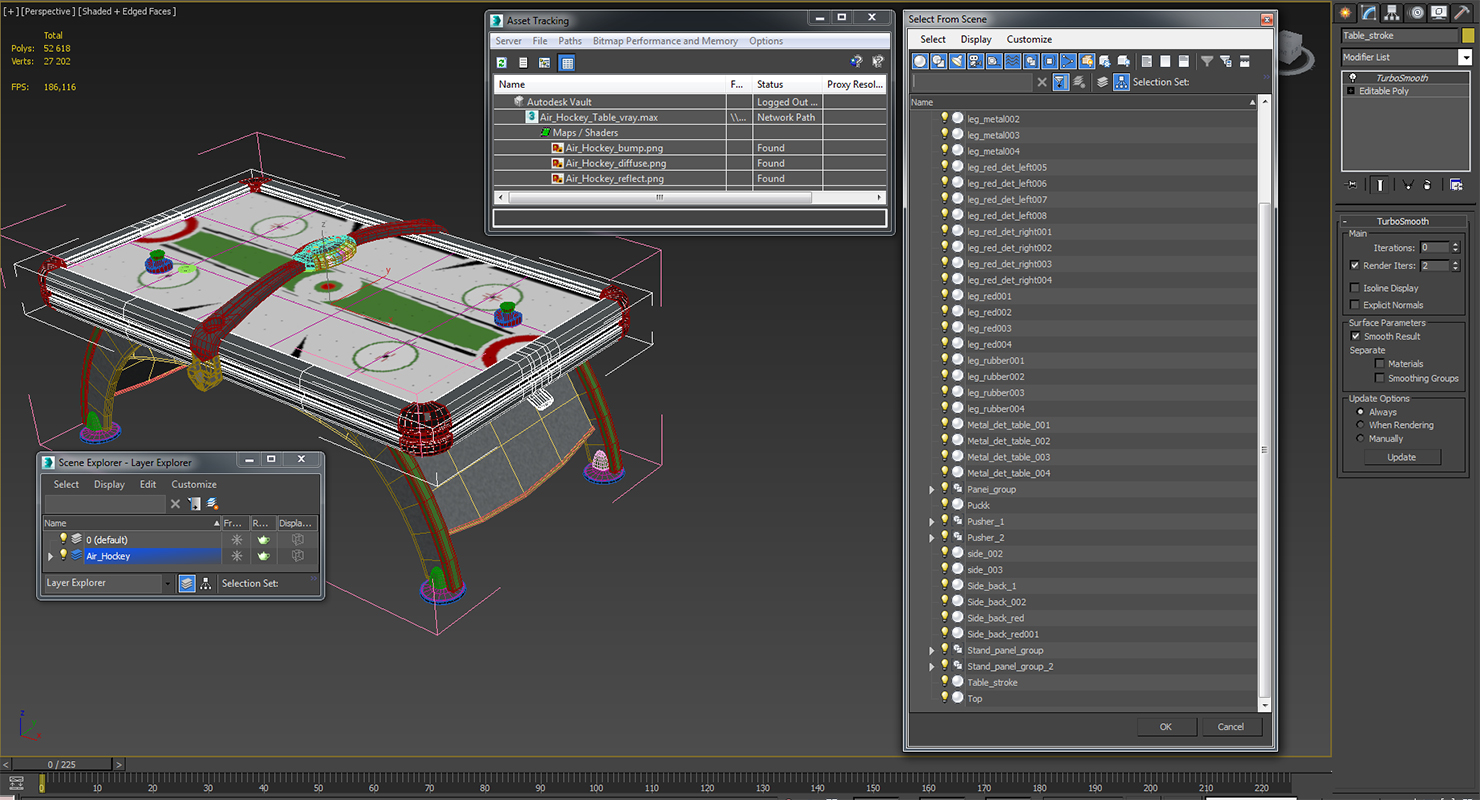This screenshot has width=1480, height=800.
Task: Toggle Display Helpers filter in Select From Scene
Action: 994,61
